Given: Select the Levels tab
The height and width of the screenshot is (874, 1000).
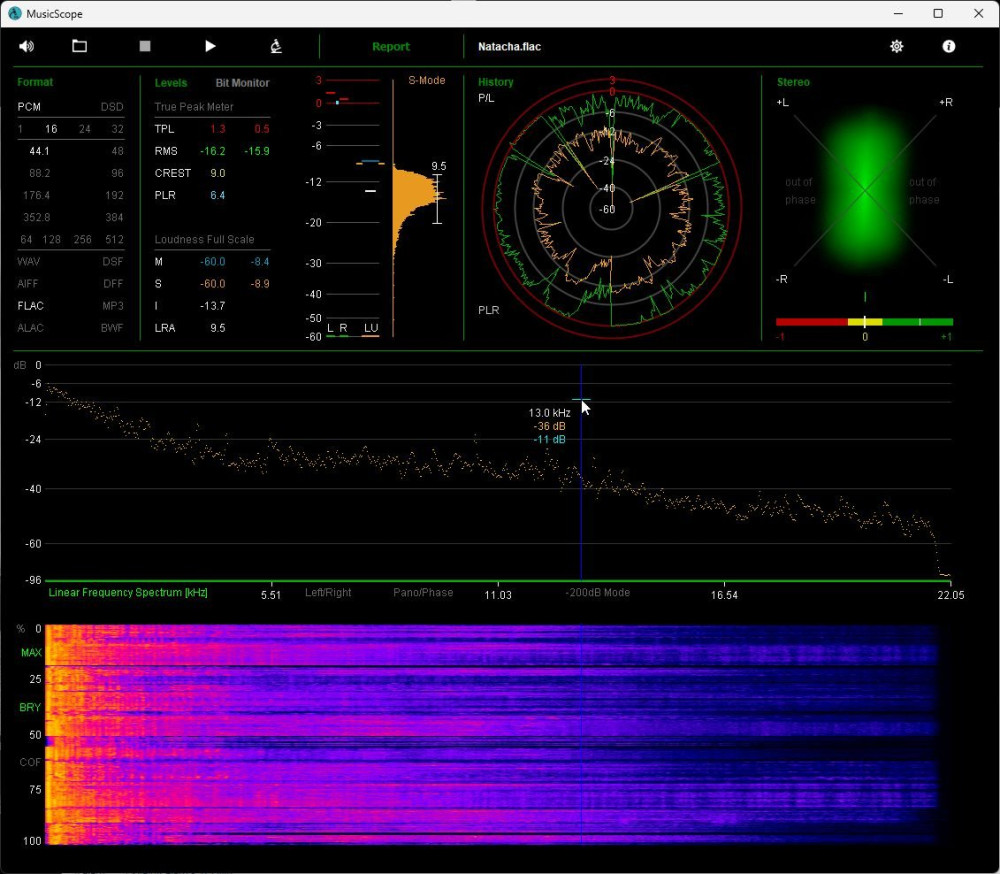Looking at the screenshot, I should pos(171,83).
